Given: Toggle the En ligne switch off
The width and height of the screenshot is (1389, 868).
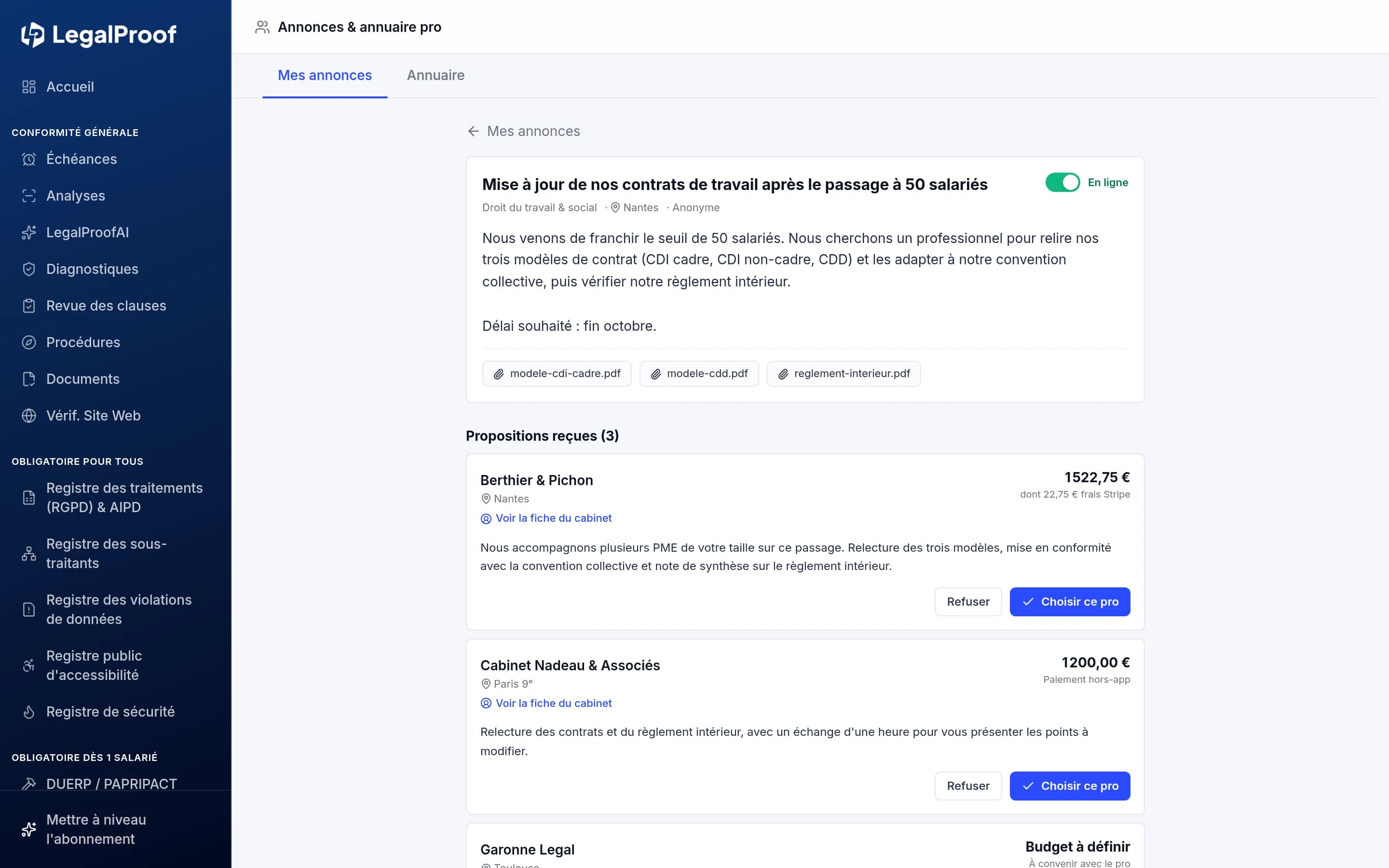Looking at the screenshot, I should pos(1062,183).
